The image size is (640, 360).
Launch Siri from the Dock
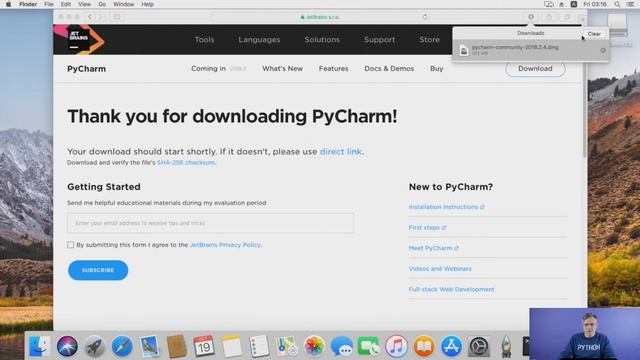(x=67, y=346)
